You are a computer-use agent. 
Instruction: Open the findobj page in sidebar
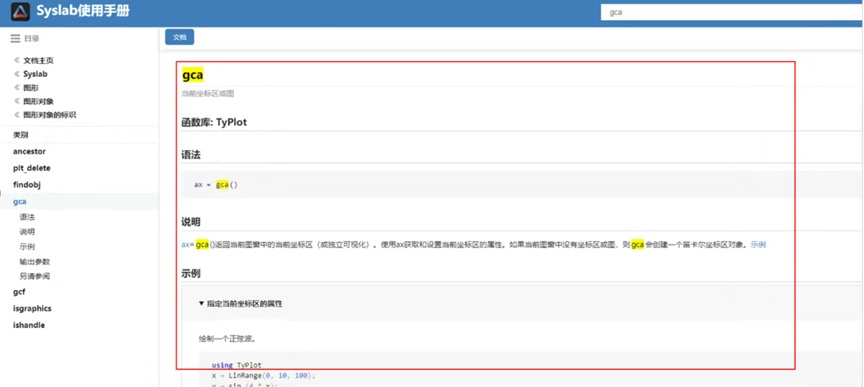click(x=27, y=185)
